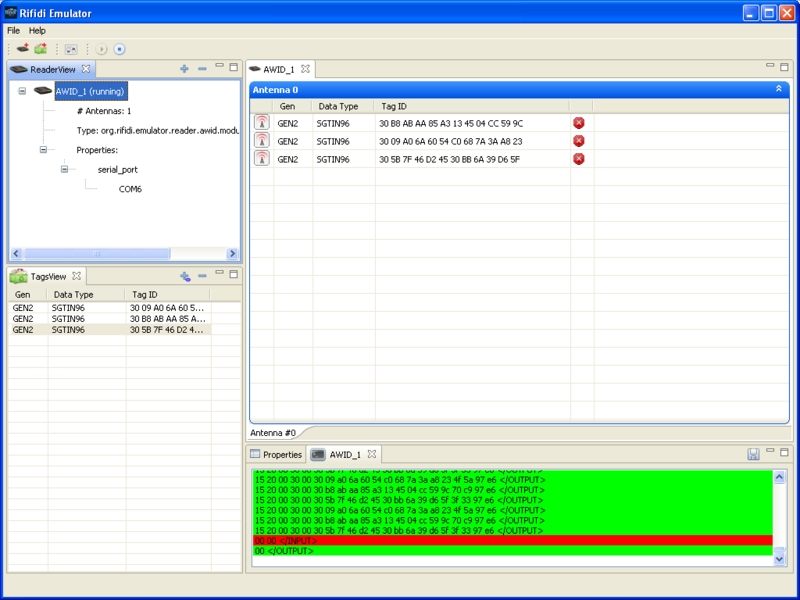Click the create tags toolbar icon

point(40,48)
